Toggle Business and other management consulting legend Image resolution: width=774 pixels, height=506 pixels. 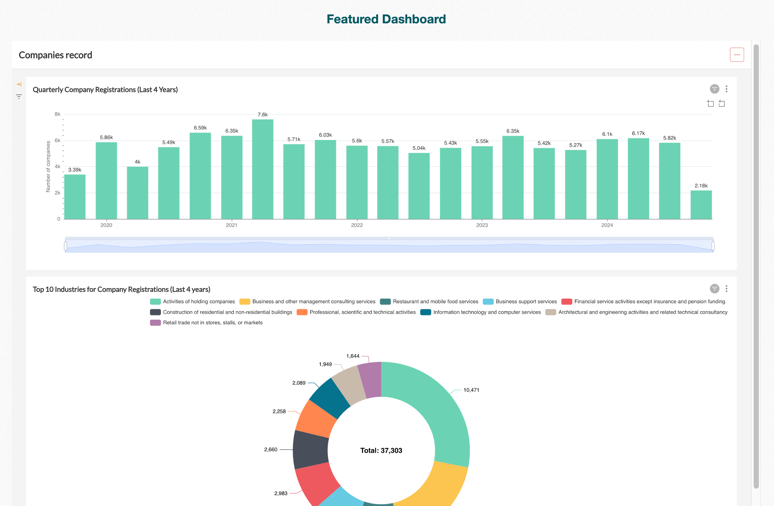click(x=308, y=302)
